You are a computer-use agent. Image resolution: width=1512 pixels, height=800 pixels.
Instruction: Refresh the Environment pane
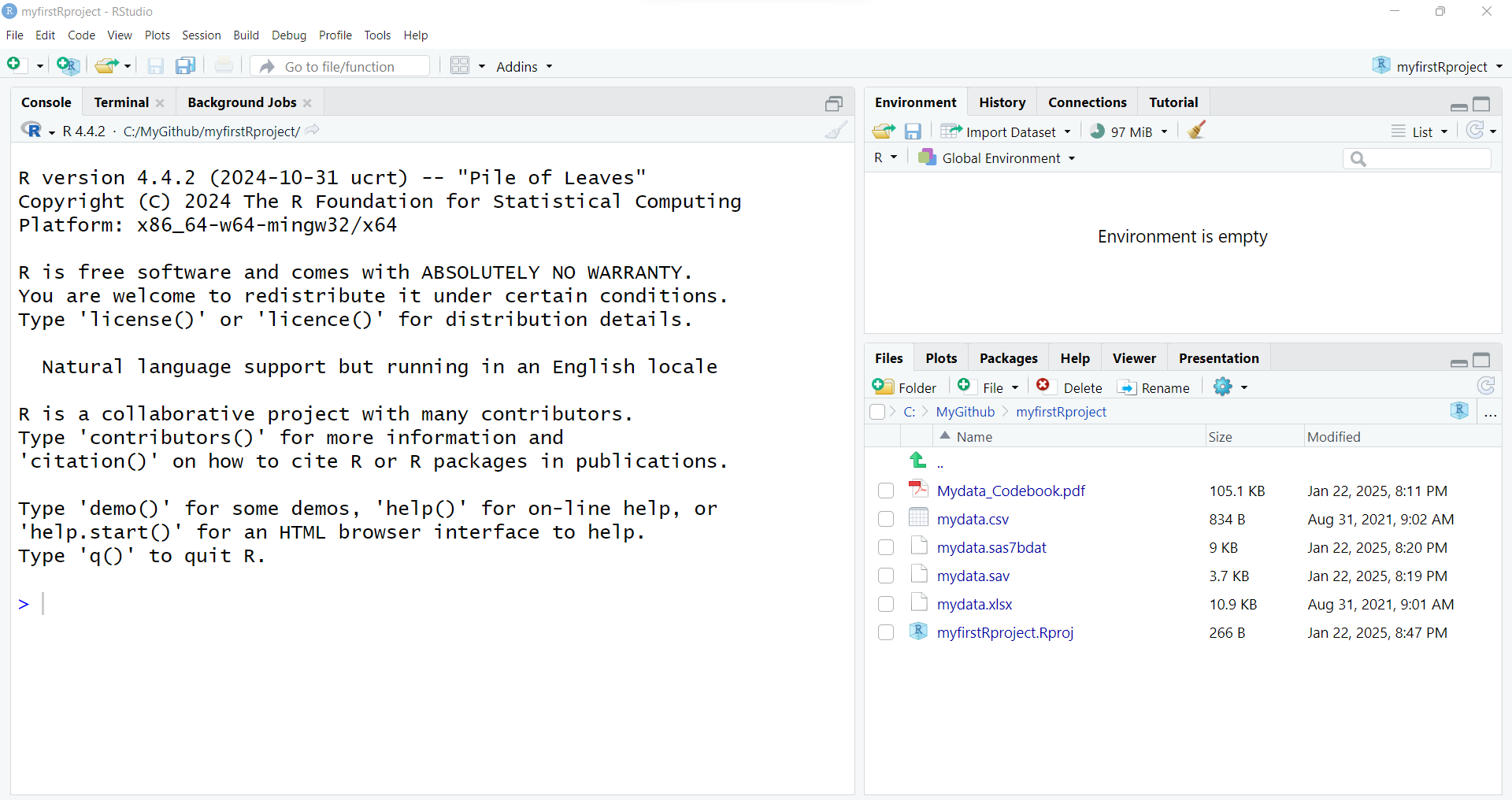tap(1475, 131)
